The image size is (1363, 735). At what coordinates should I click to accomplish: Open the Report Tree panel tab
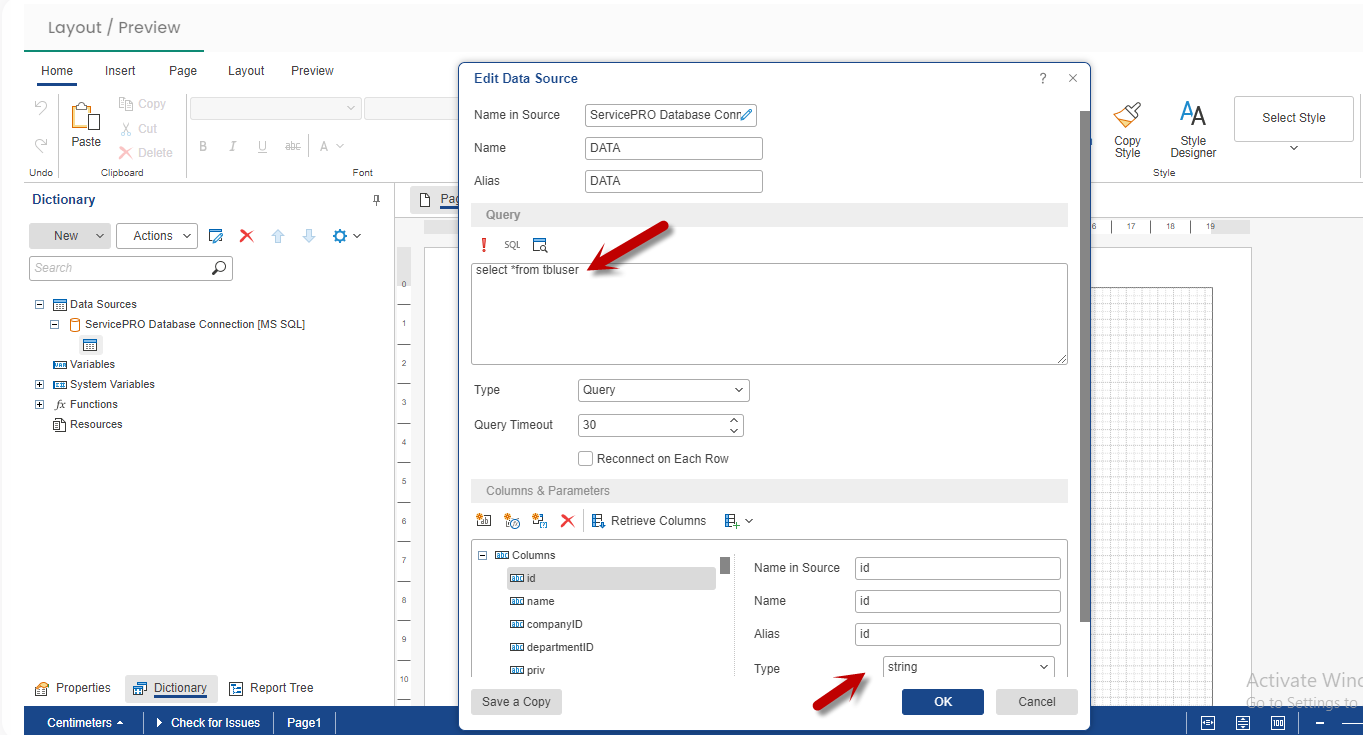[271, 688]
